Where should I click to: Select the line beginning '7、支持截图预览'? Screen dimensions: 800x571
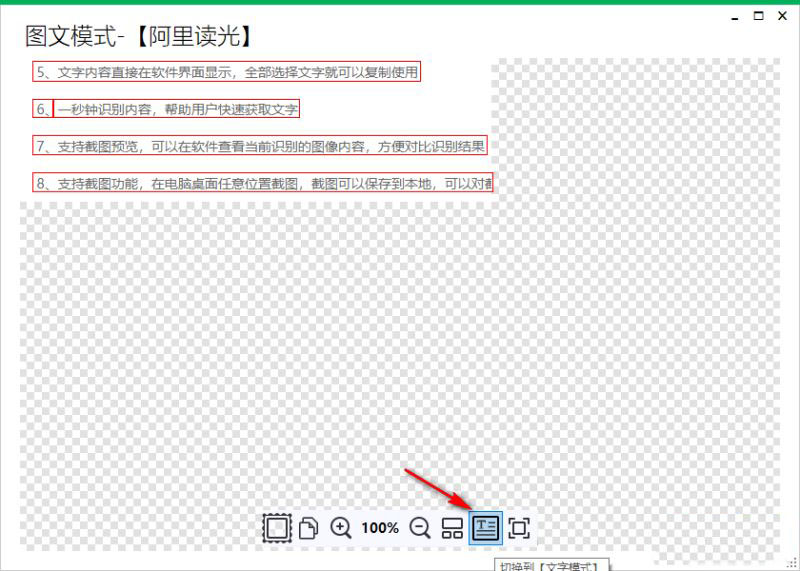click(260, 146)
